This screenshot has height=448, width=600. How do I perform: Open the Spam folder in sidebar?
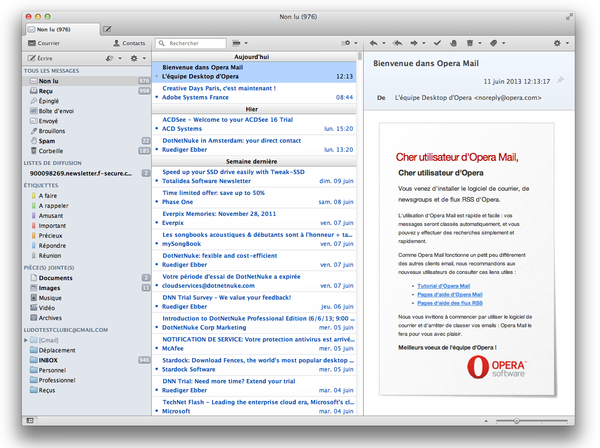(x=86, y=141)
